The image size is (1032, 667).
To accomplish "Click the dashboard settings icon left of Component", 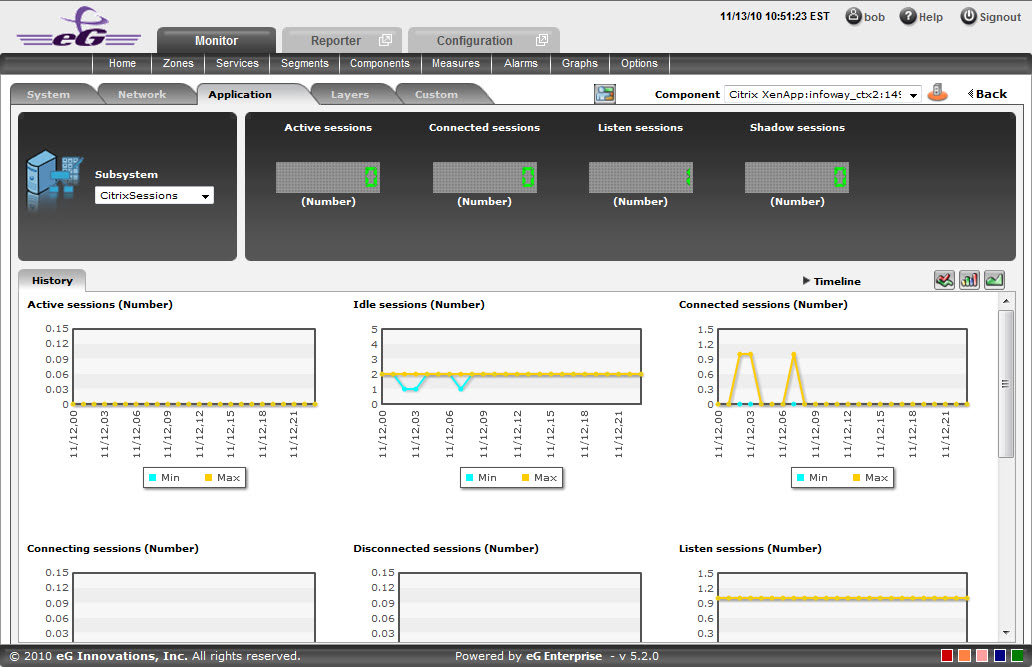I will click(x=604, y=93).
